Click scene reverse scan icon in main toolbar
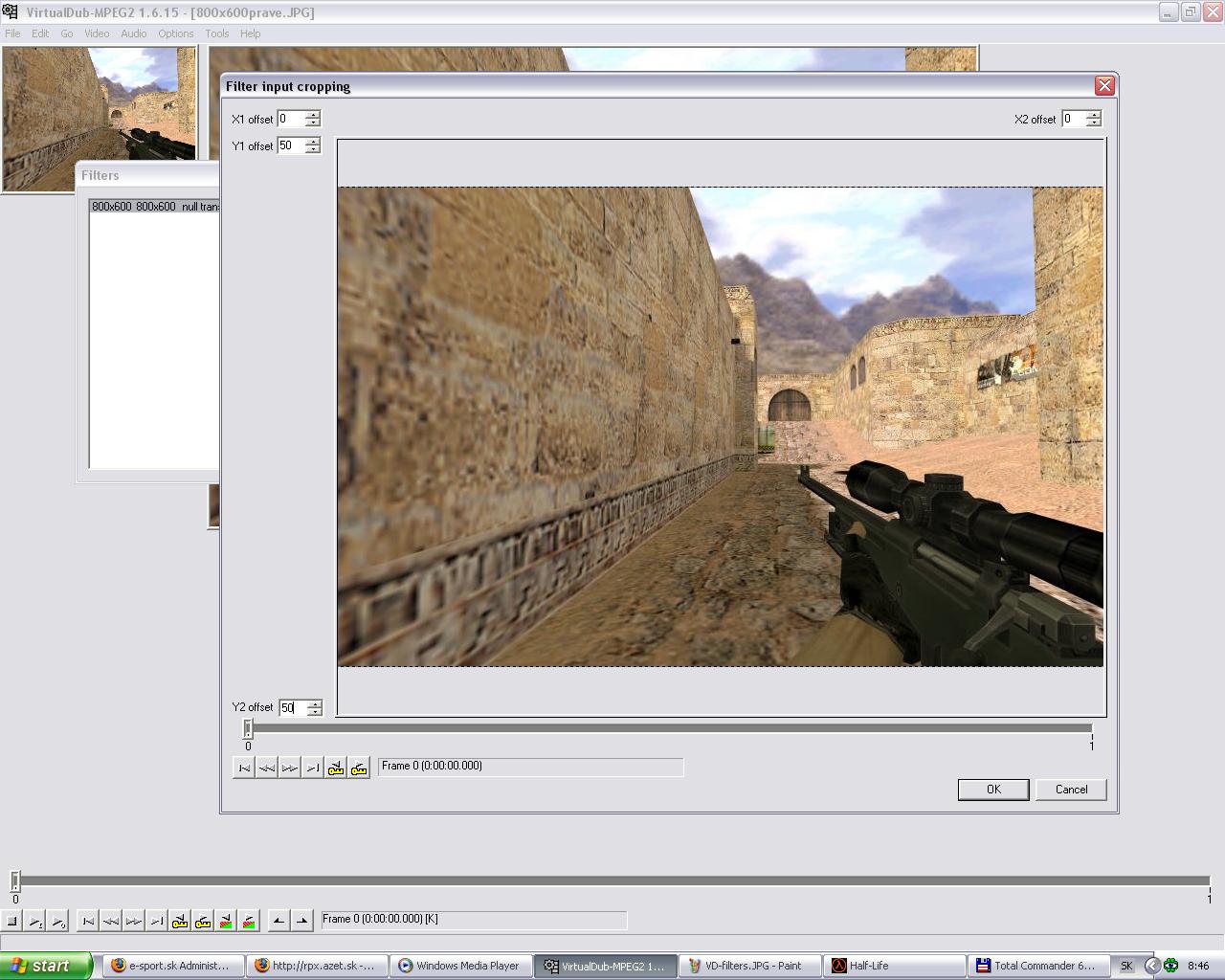The image size is (1225, 980). point(226,921)
